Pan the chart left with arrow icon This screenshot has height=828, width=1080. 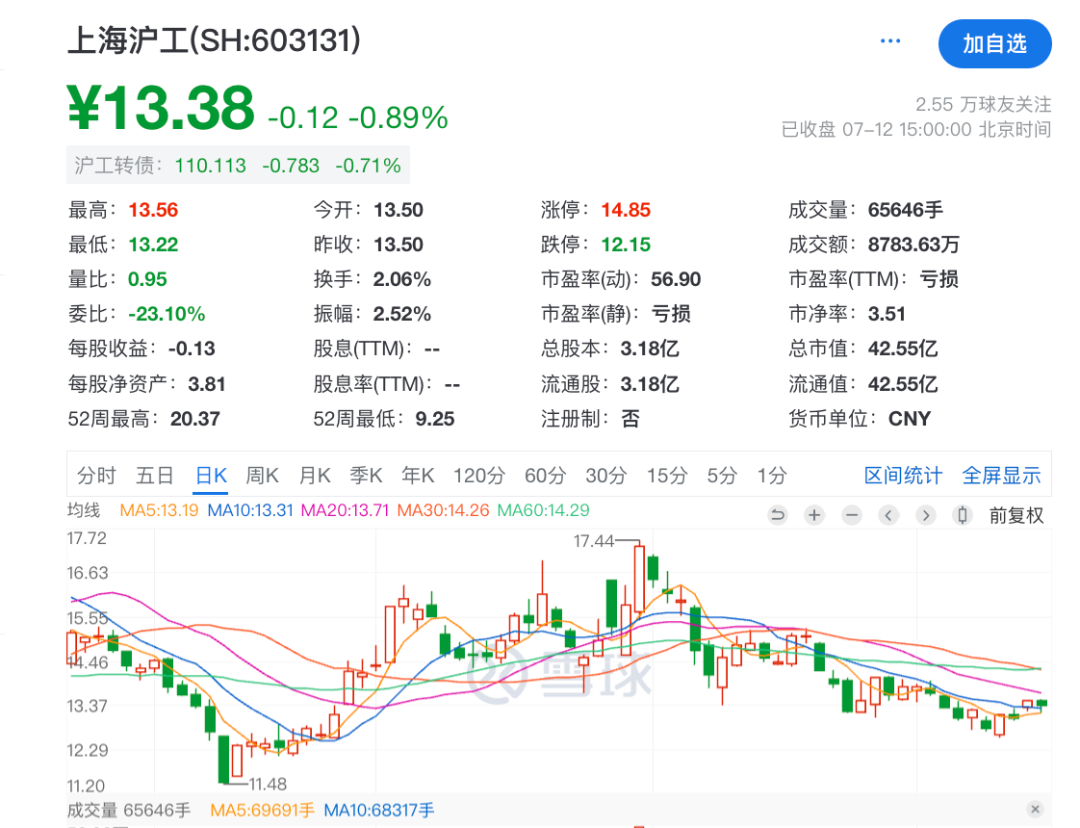(x=888, y=515)
